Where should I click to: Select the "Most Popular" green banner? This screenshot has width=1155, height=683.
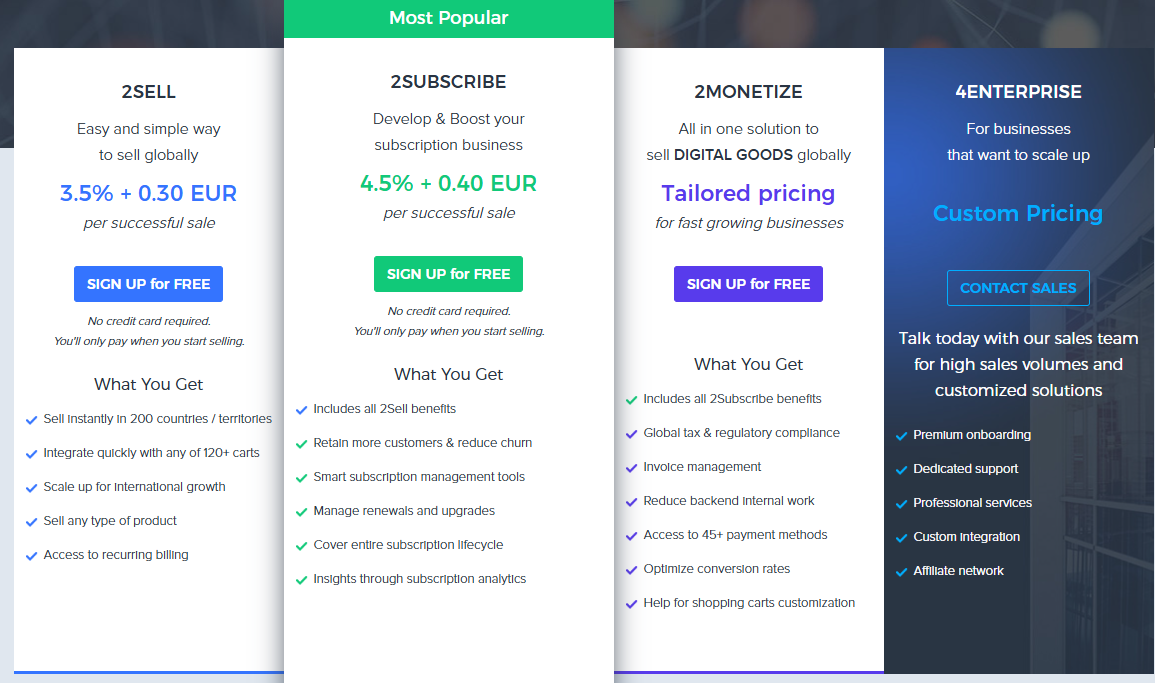[448, 18]
